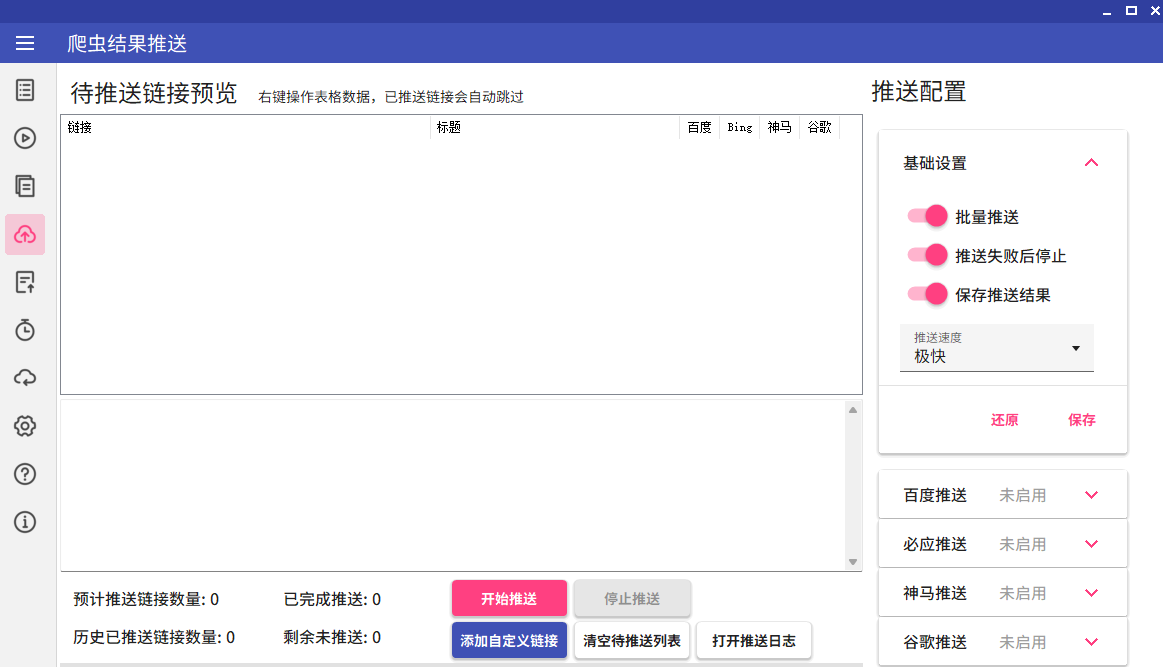Click the 链接 column header
This screenshot has width=1163, height=667.
click(245, 127)
